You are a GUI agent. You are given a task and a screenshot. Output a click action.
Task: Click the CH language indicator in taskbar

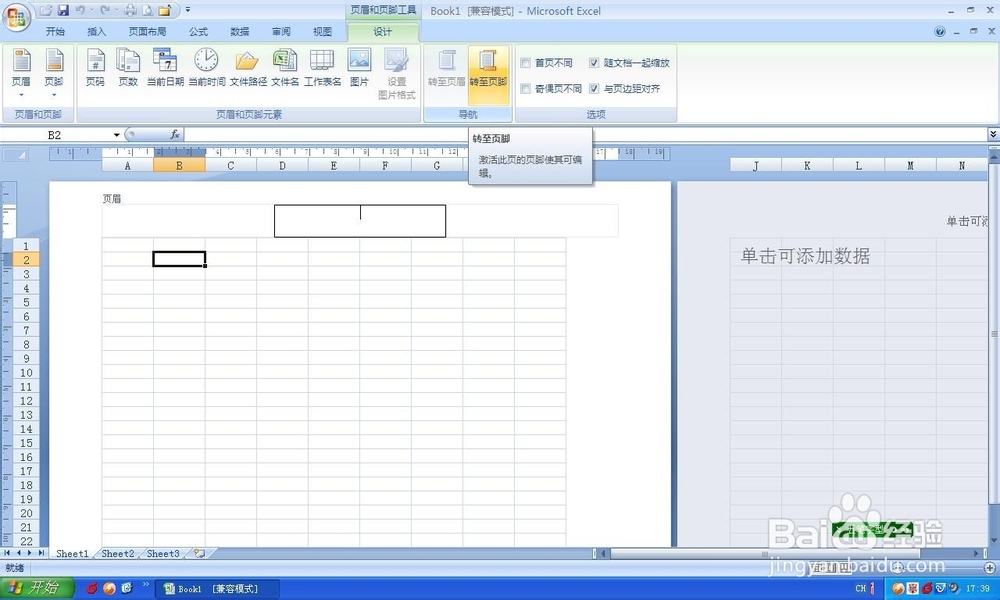pos(860,588)
